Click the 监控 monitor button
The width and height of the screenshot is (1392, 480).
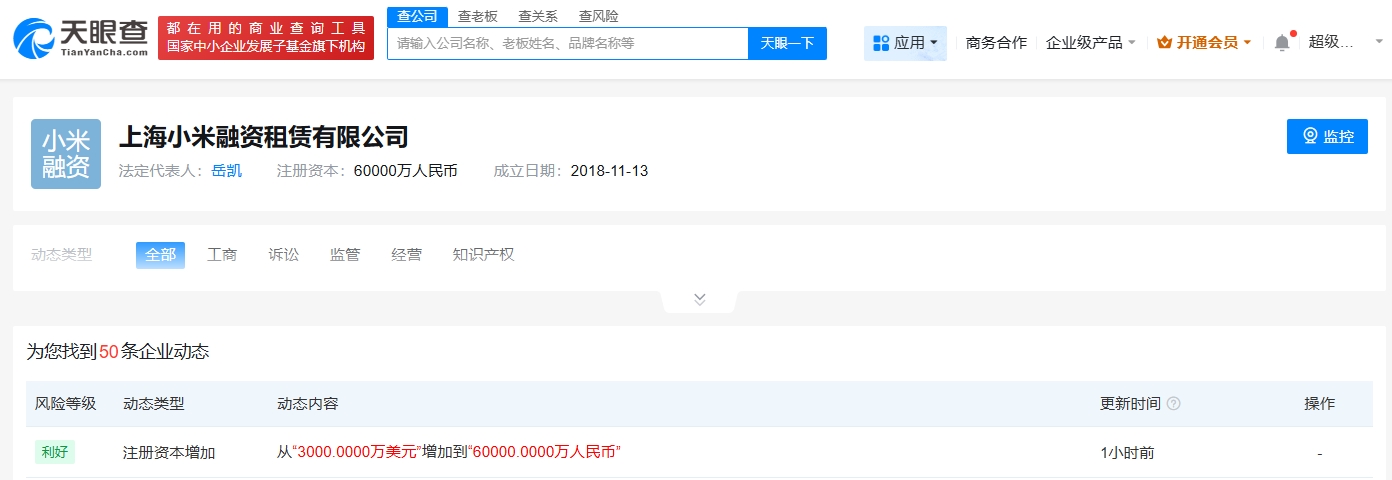(x=1326, y=137)
